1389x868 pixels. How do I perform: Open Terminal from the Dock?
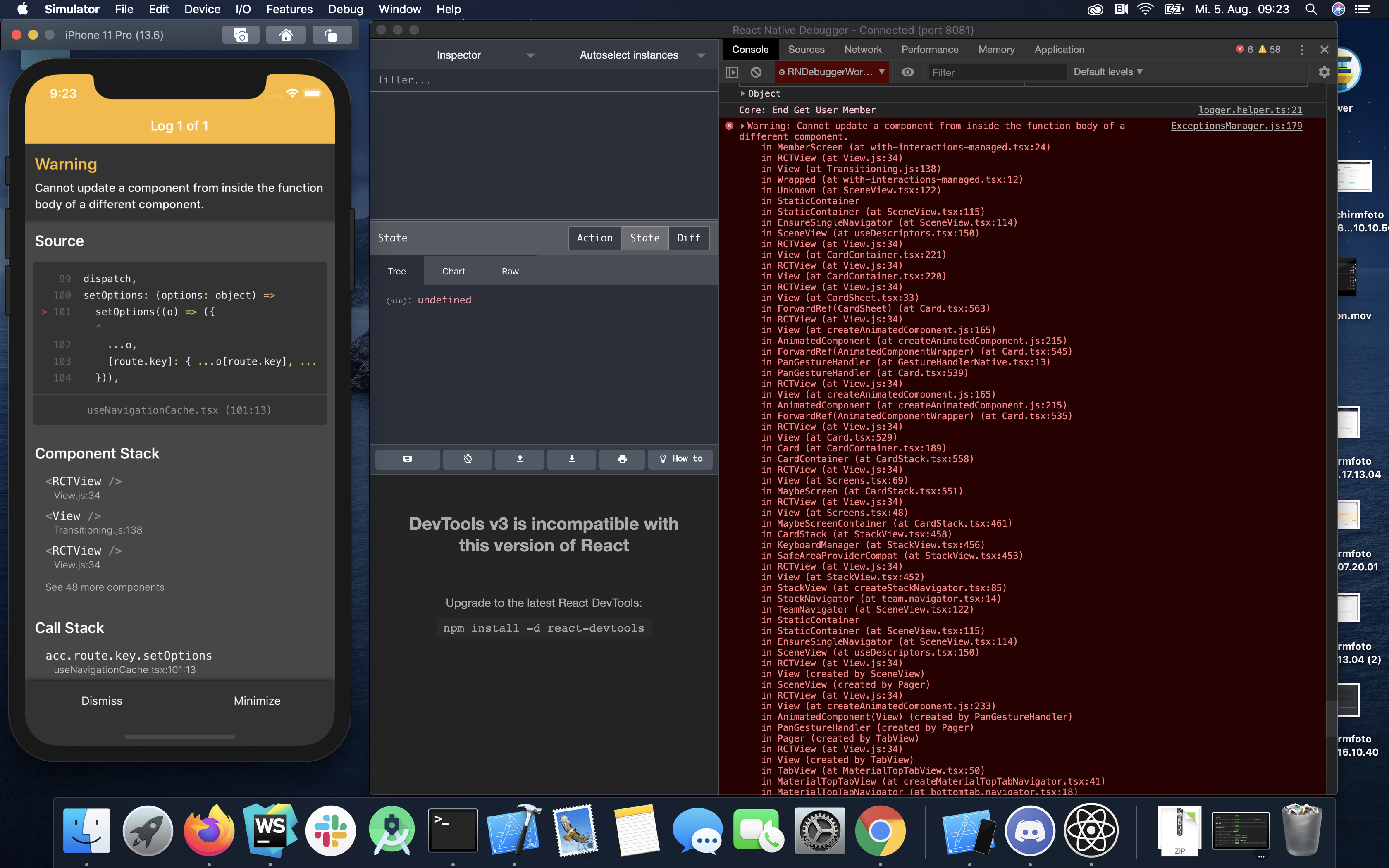(x=453, y=831)
